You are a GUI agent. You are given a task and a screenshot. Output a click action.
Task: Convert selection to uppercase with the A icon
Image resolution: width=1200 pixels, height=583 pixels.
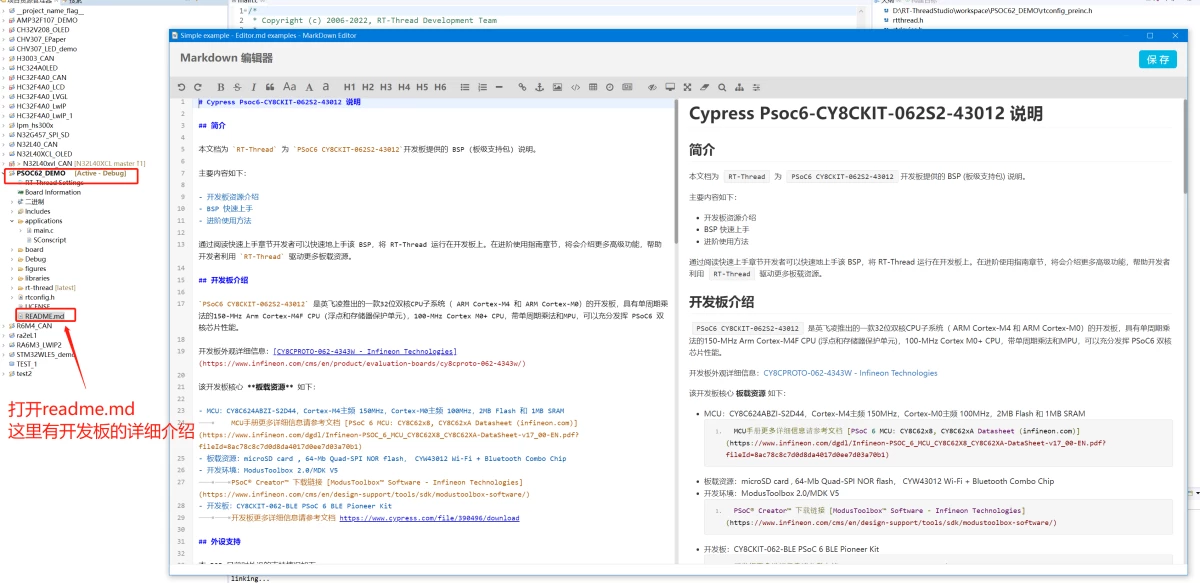[310, 87]
